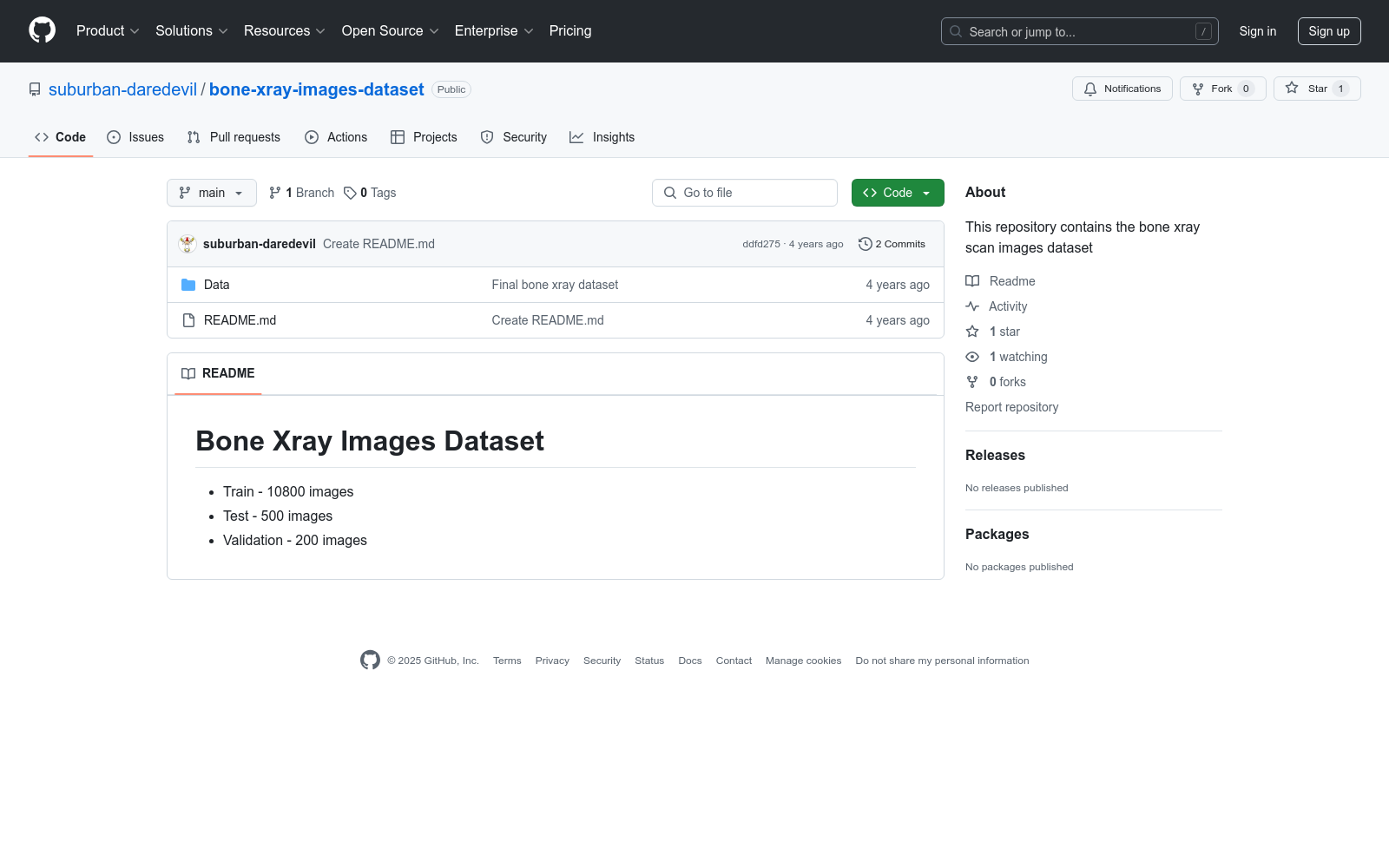Screen dimensions: 1389x868
Task: Open Status link in footer
Action: [x=649, y=661]
